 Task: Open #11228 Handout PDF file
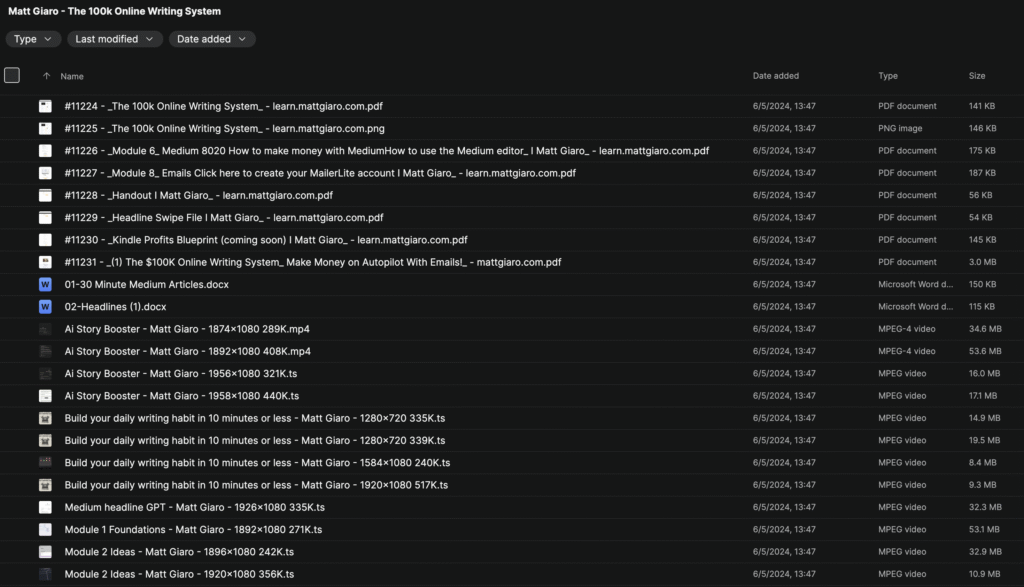point(198,195)
